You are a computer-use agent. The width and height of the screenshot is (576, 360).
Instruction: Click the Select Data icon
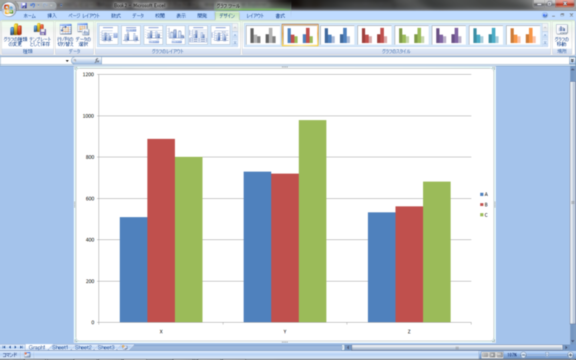click(83, 35)
